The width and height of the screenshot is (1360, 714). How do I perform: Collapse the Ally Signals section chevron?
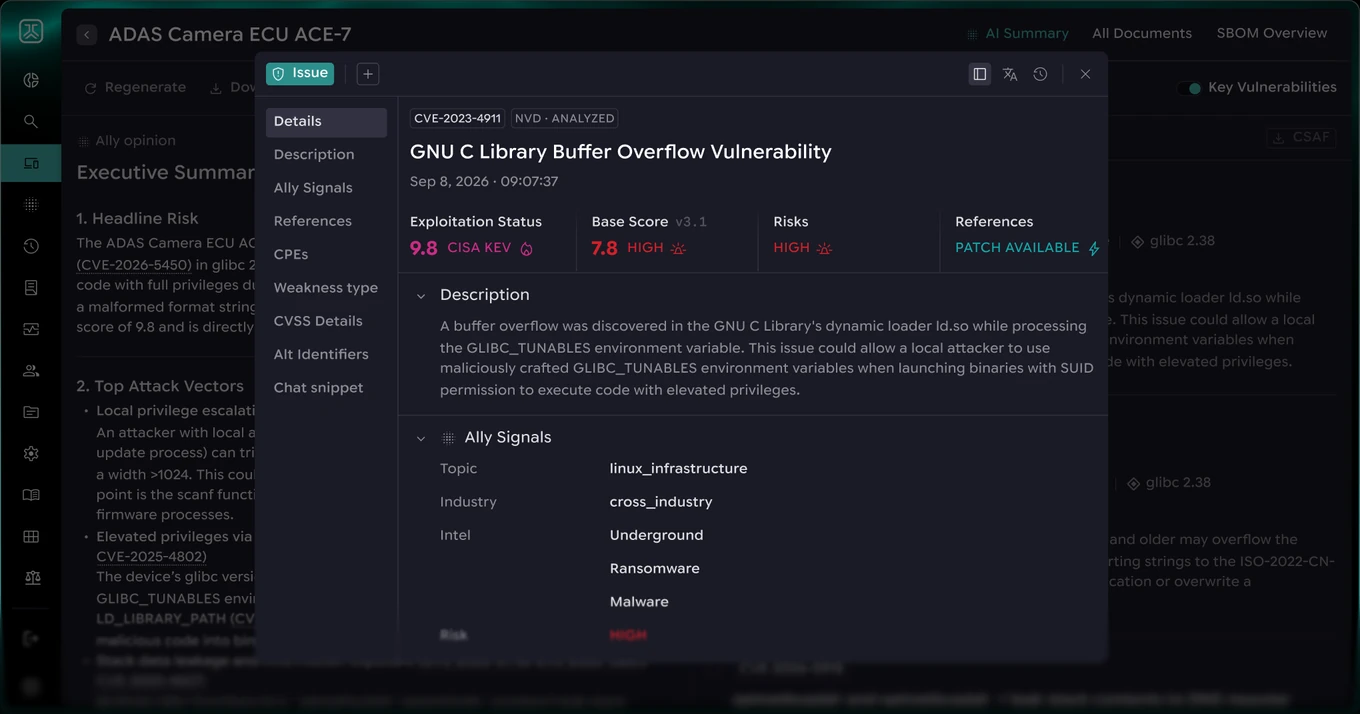click(421, 438)
